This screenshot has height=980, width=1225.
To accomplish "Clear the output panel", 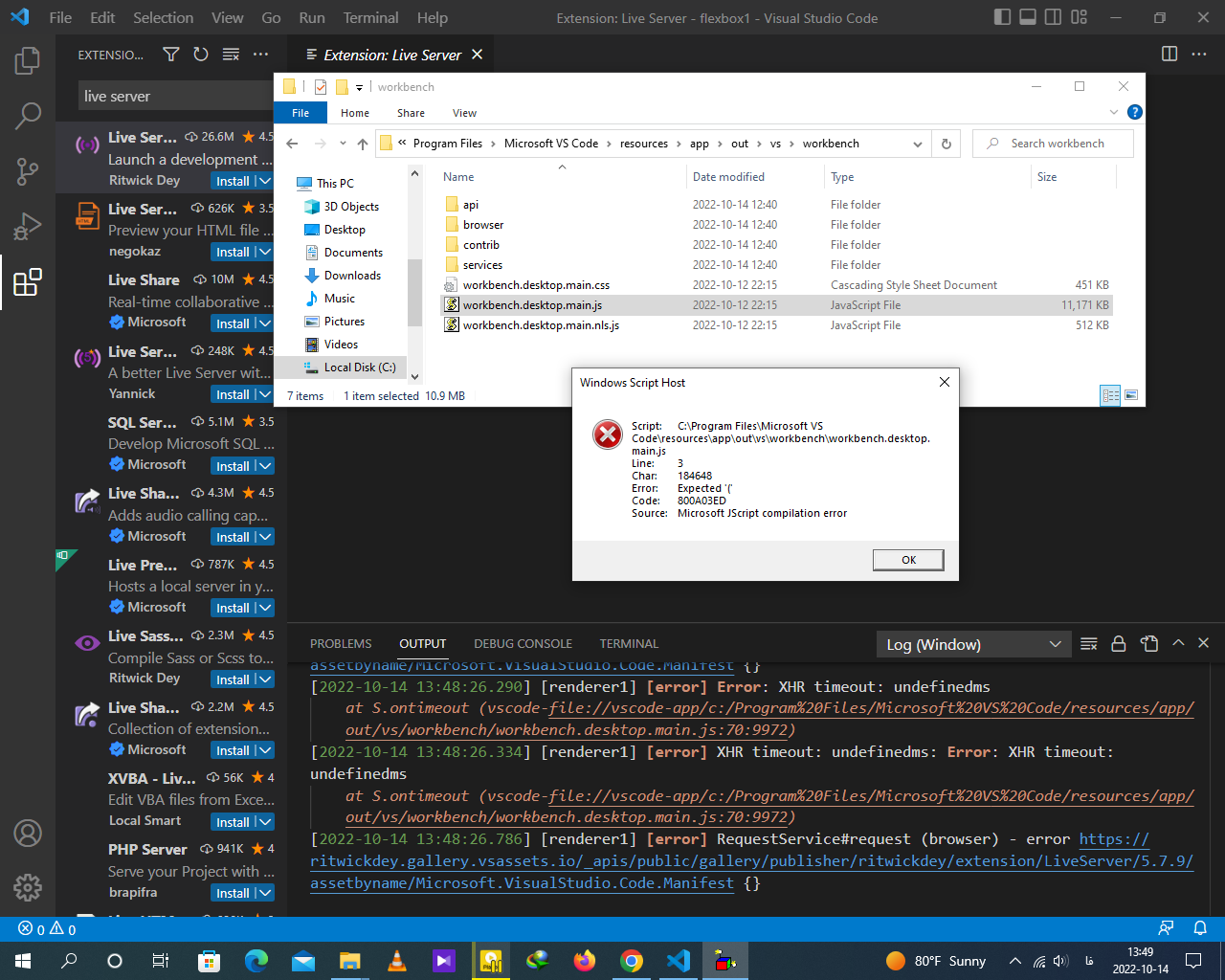I will pyautogui.click(x=1089, y=644).
